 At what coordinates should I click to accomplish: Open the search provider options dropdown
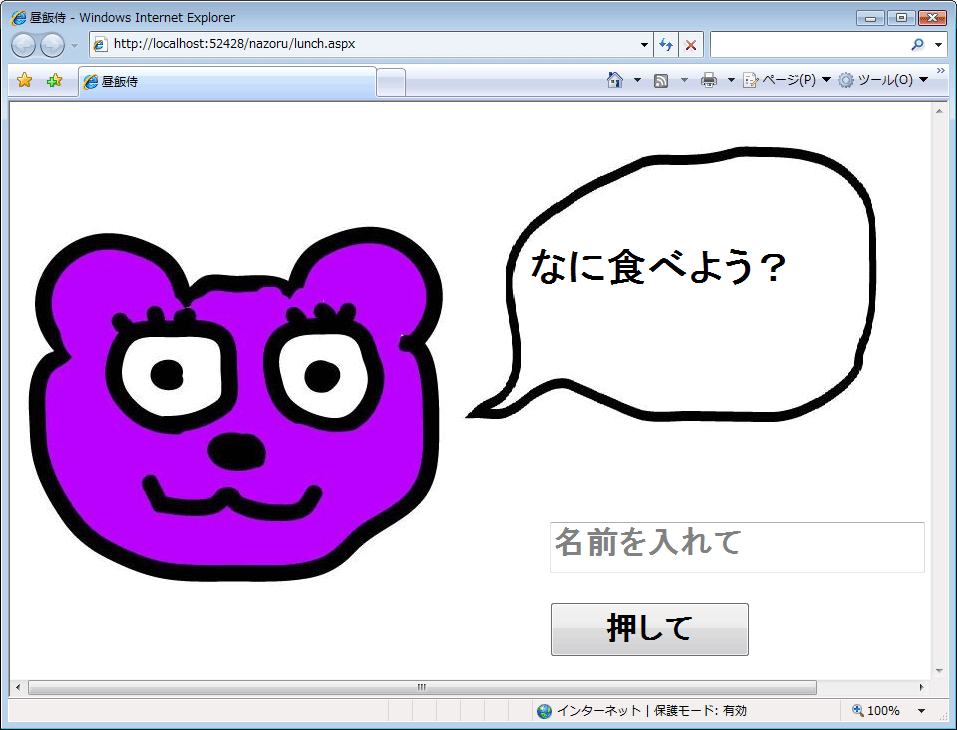pos(939,45)
